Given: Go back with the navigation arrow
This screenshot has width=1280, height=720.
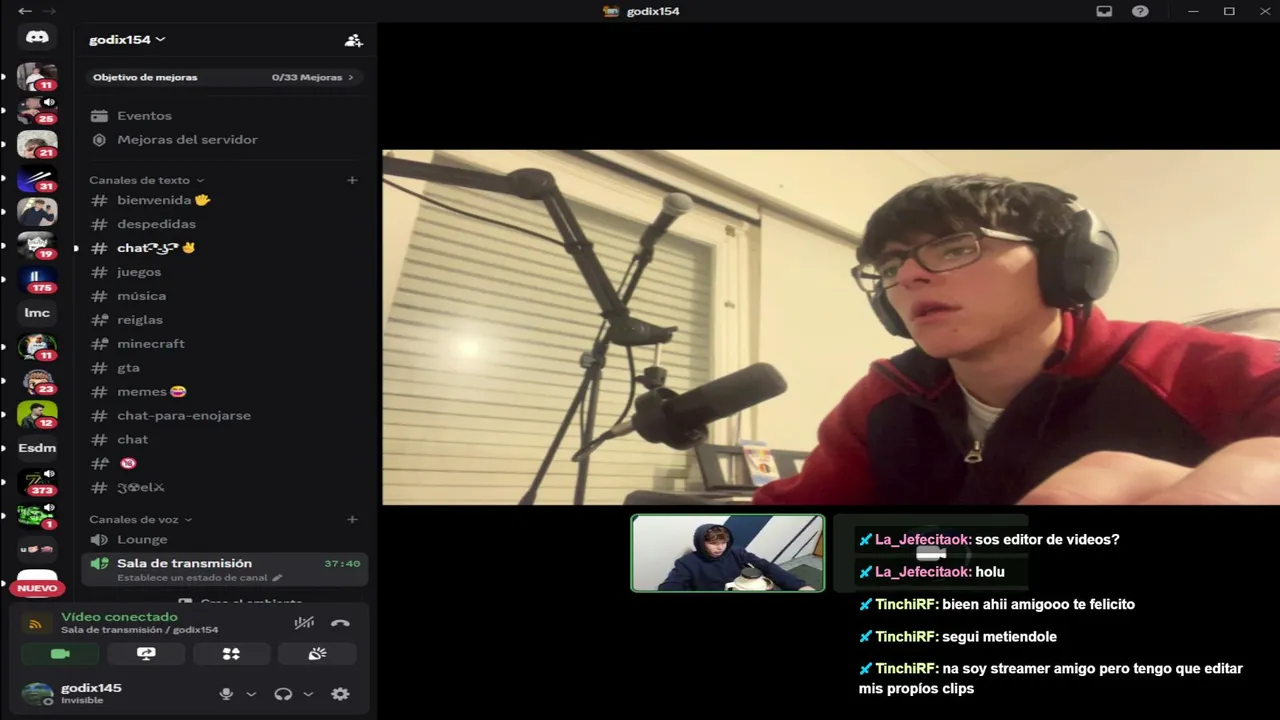Looking at the screenshot, I should (x=24, y=11).
